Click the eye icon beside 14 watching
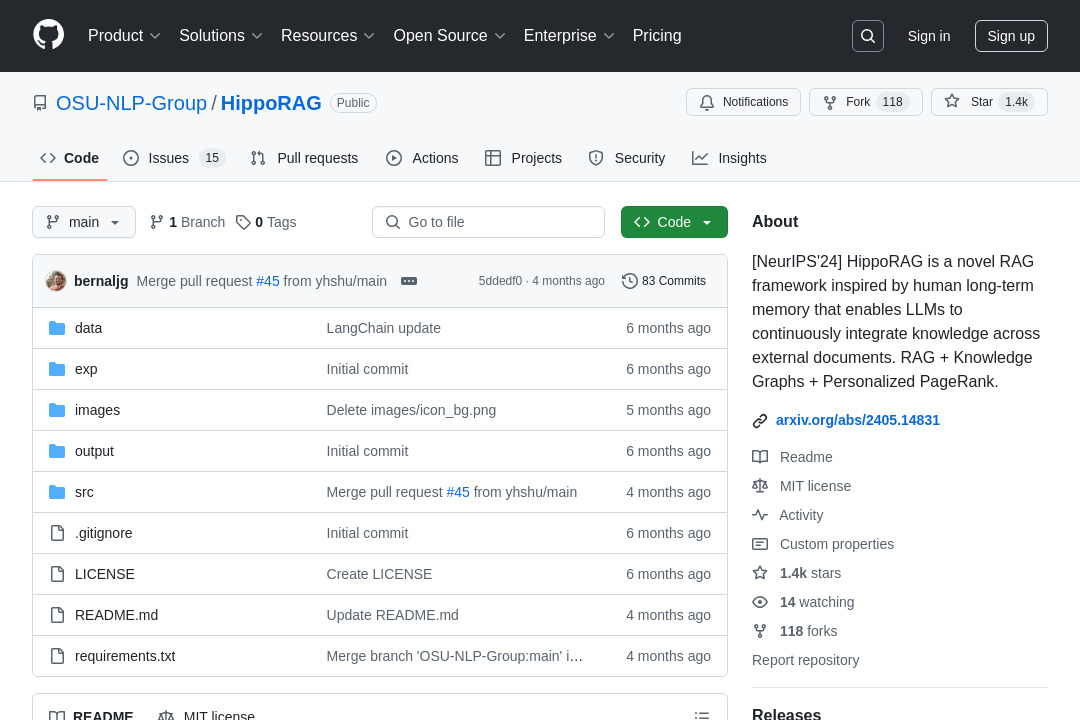The image size is (1080, 720). click(x=760, y=602)
